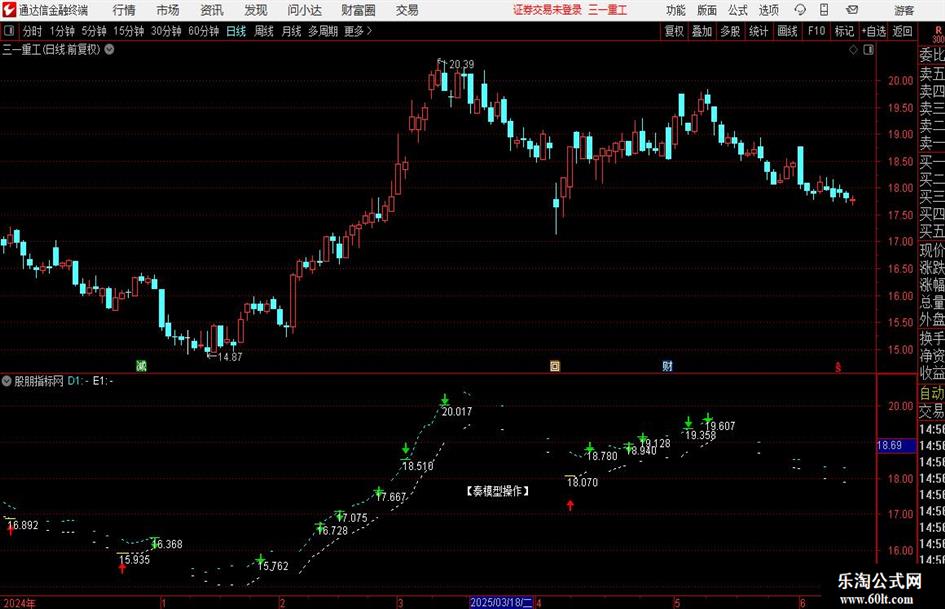
Task: Switch to the 30分钟 period
Action: [166, 31]
